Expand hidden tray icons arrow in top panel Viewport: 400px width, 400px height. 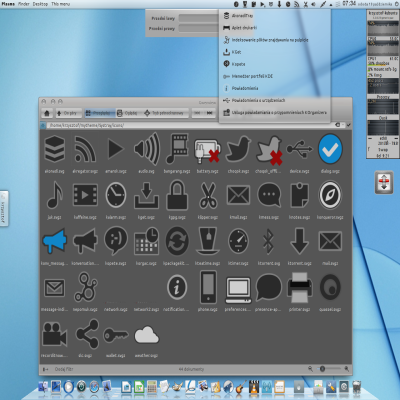[331, 5]
